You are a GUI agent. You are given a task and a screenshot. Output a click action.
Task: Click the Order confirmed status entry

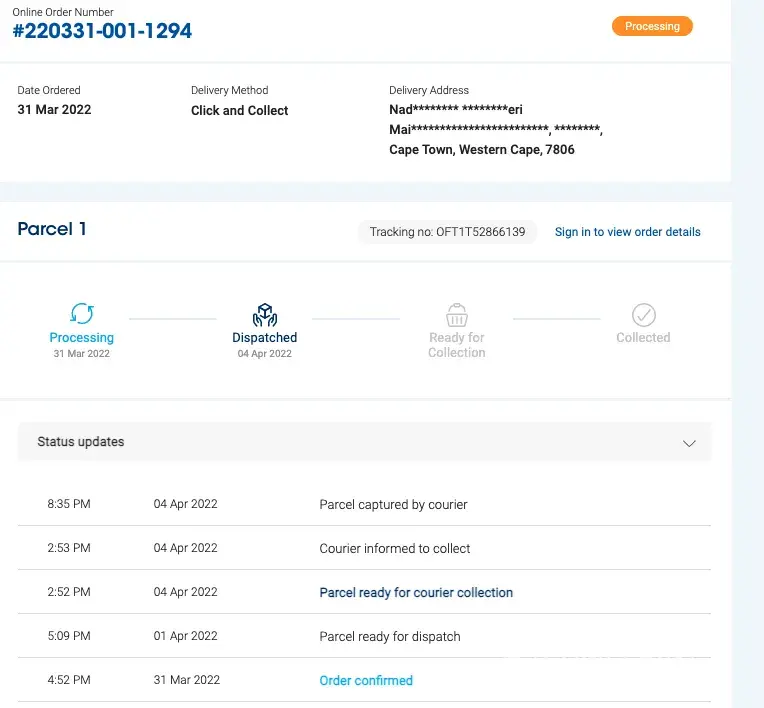click(366, 681)
